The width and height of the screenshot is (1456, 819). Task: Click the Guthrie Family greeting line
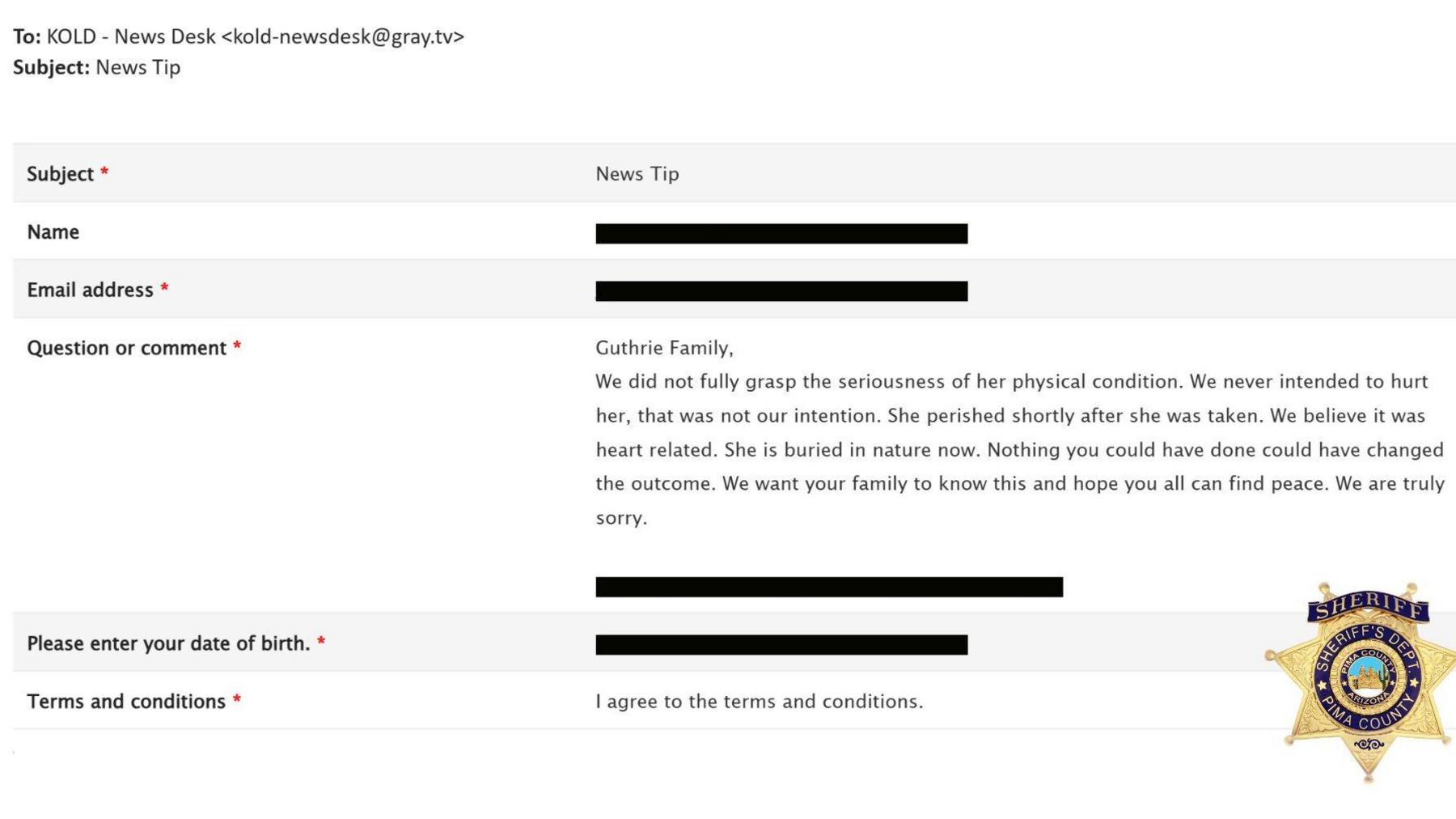click(x=664, y=348)
